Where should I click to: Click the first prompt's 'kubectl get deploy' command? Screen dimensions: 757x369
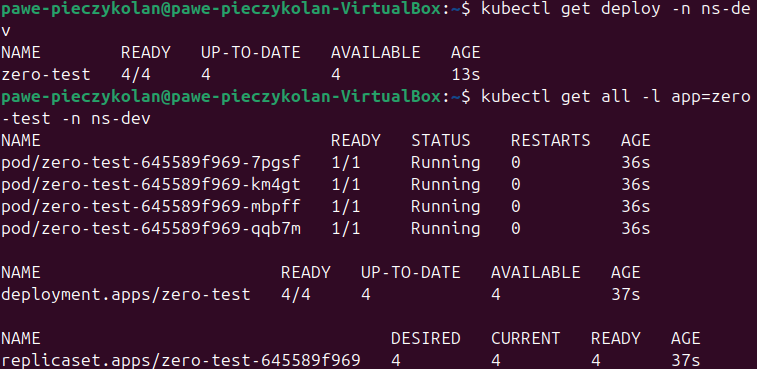(x=615, y=9)
